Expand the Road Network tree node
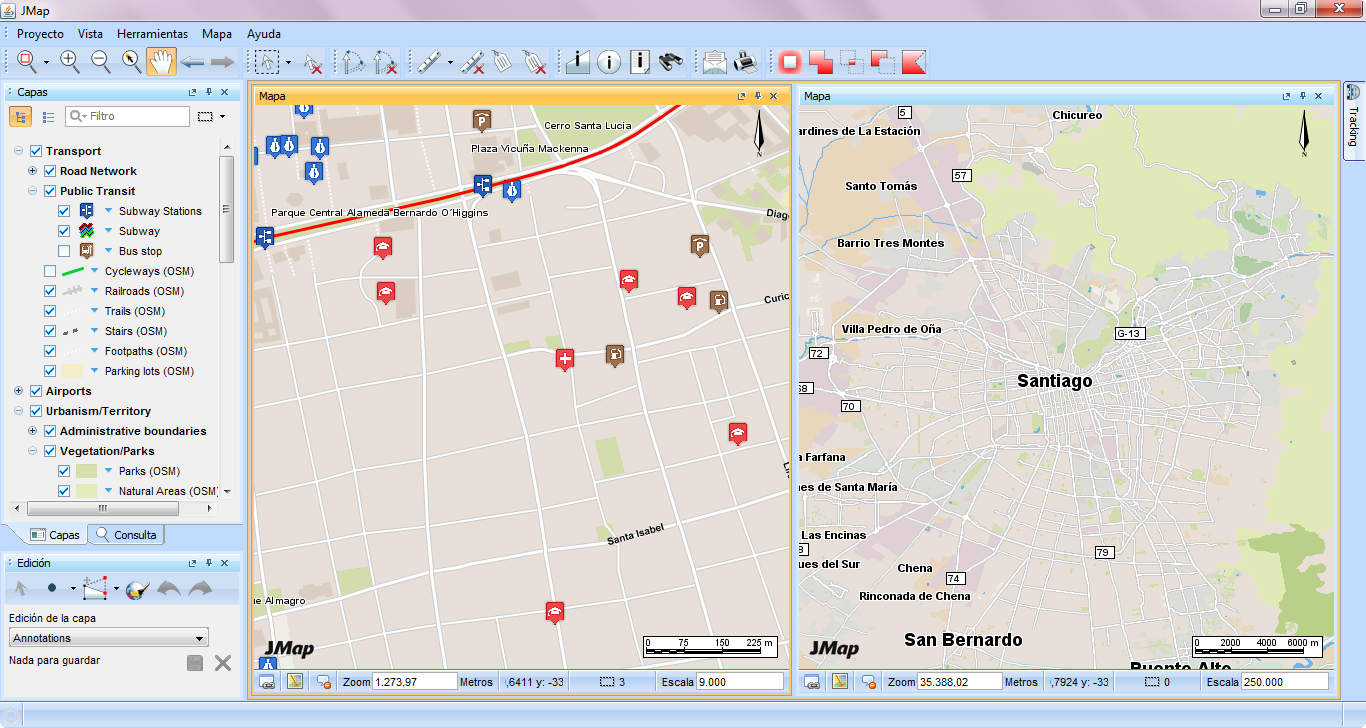1366x728 pixels. click(33, 171)
